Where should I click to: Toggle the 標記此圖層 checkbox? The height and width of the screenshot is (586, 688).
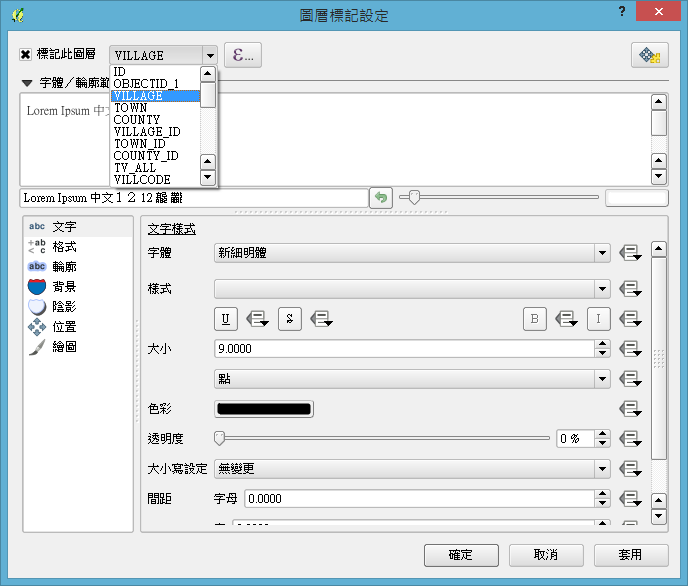coord(26,55)
